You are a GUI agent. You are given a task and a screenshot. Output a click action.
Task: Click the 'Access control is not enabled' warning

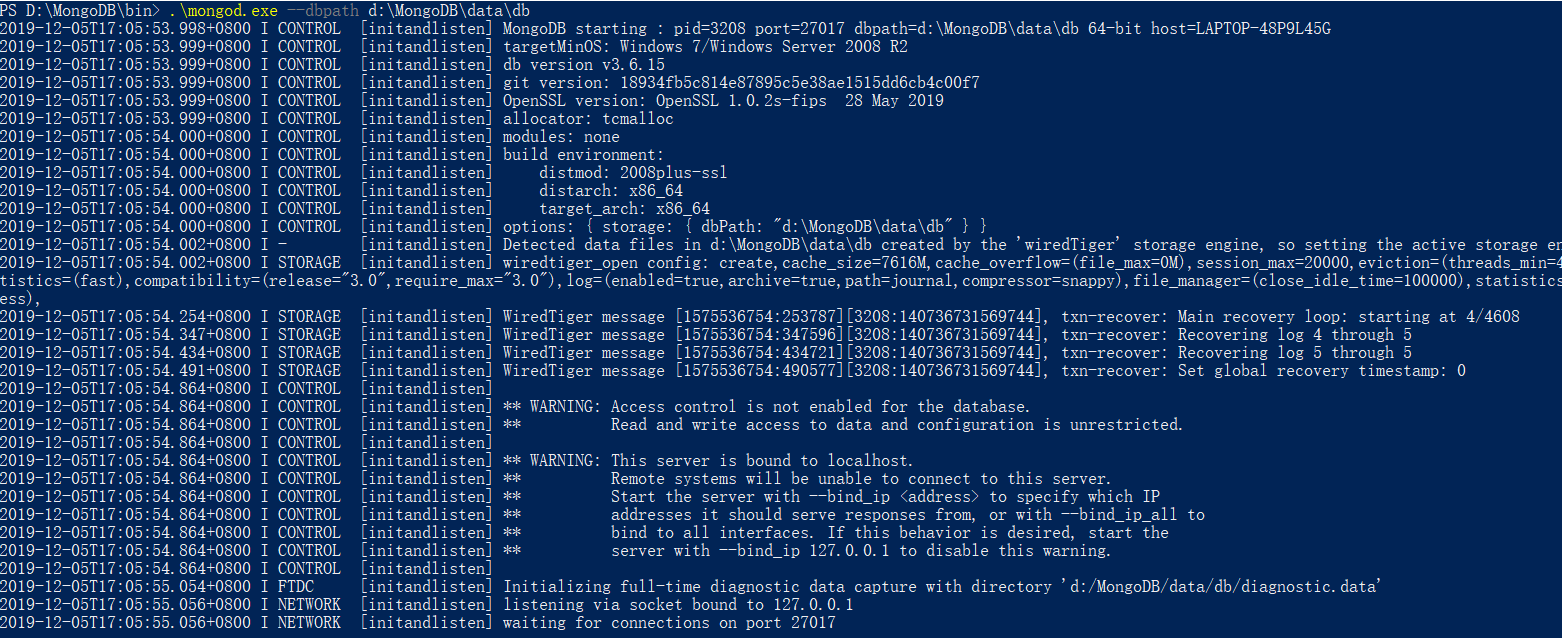pyautogui.click(x=820, y=406)
